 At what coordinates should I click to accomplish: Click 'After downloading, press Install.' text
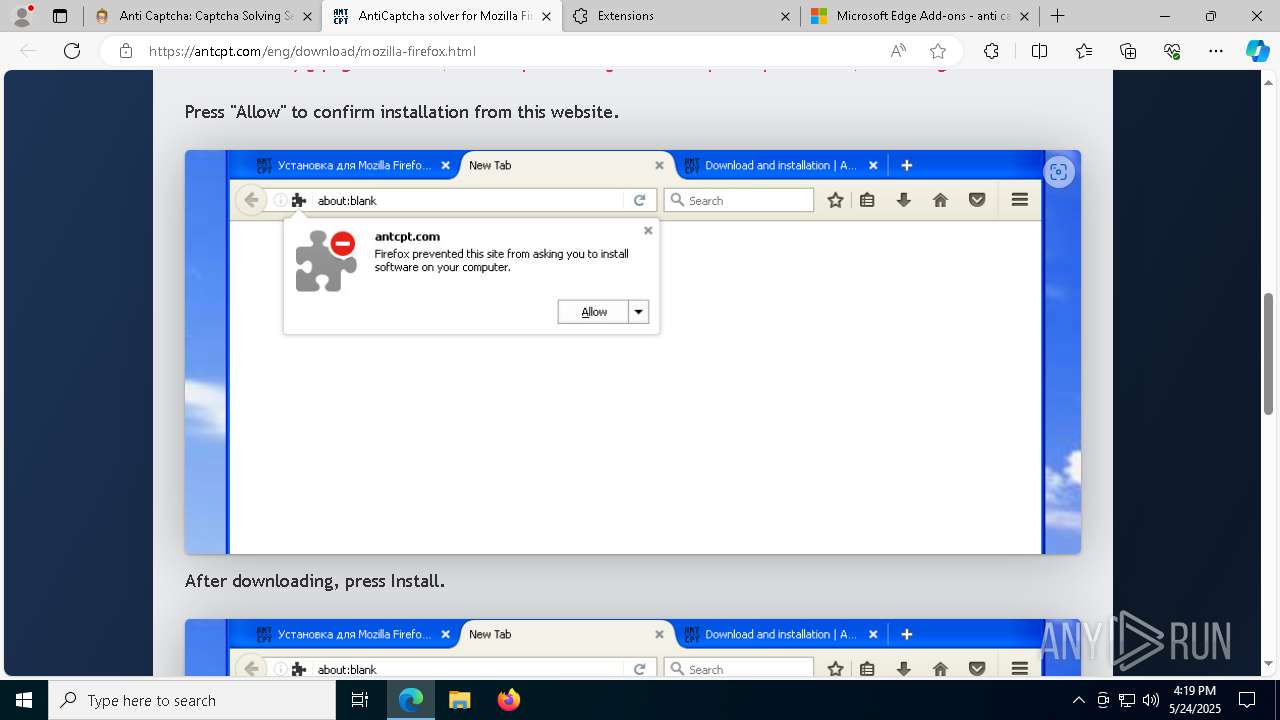coord(315,581)
